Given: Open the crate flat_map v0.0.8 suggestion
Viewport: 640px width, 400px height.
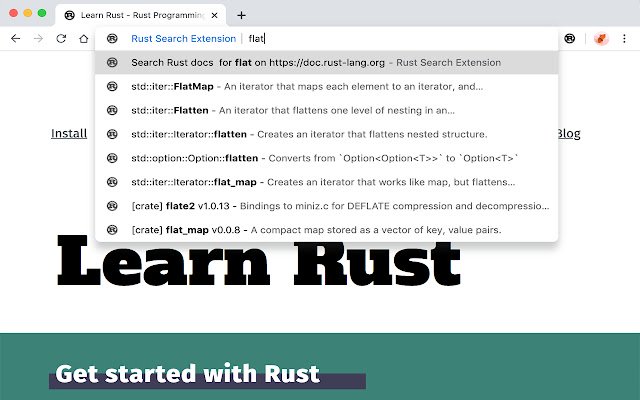Looking at the screenshot, I should pos(327,230).
